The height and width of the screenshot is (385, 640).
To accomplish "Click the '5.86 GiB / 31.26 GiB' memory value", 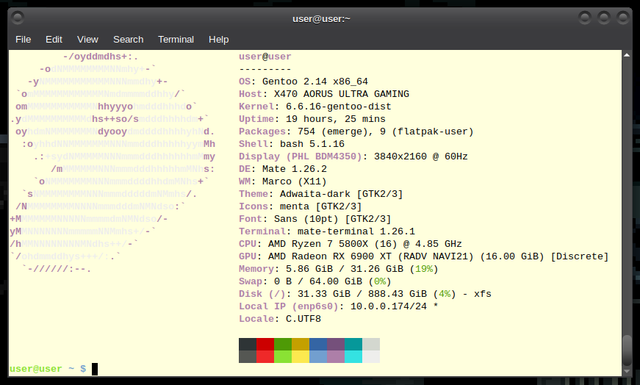I will click(x=344, y=269).
